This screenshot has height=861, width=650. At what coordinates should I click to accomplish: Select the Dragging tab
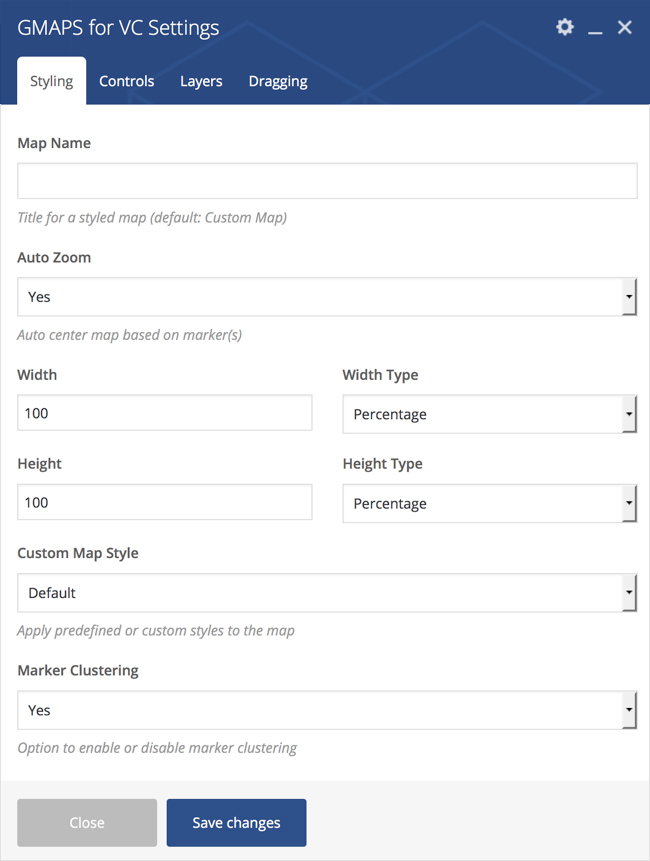point(278,81)
